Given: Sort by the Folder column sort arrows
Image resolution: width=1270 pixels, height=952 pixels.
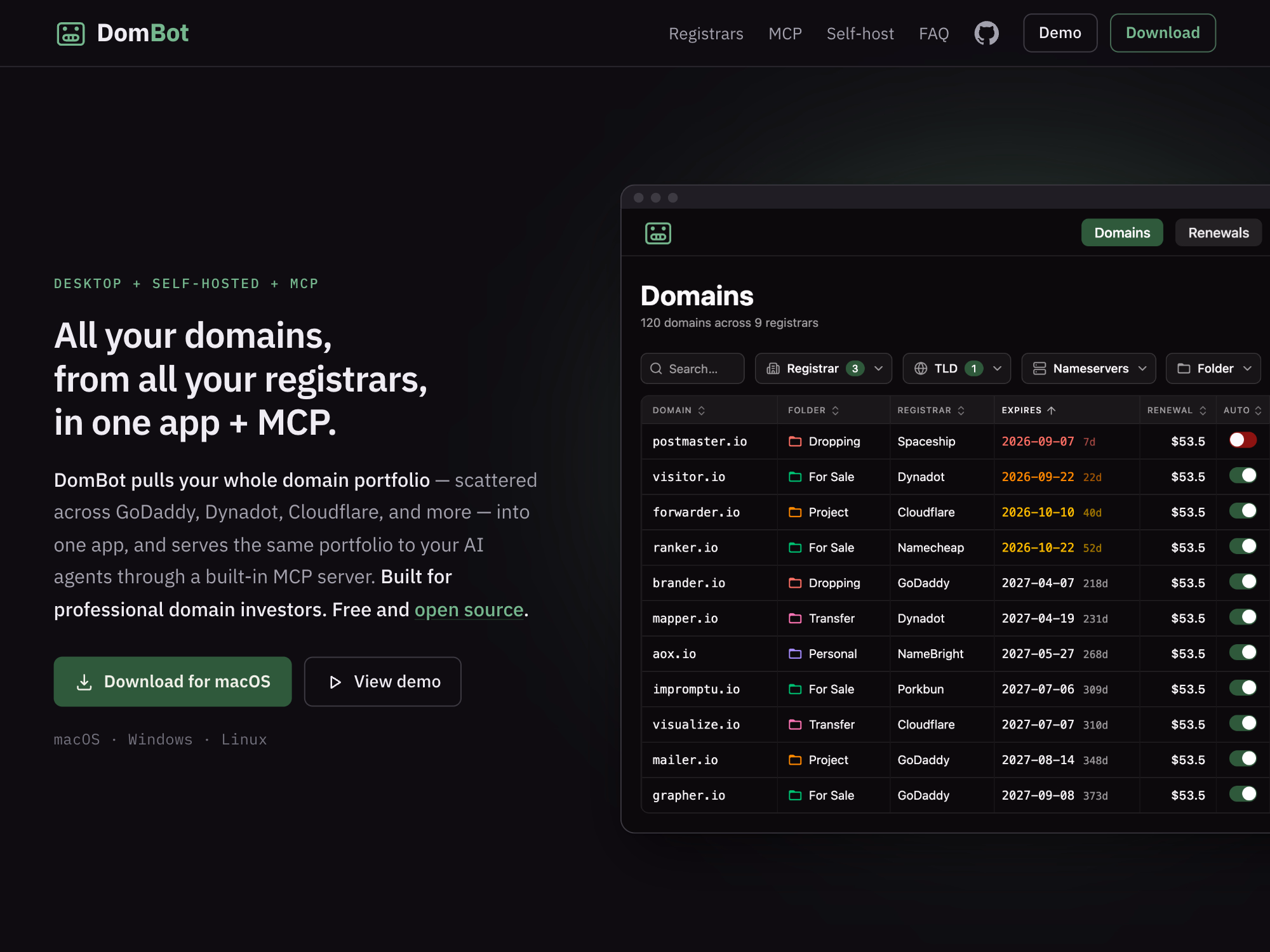Looking at the screenshot, I should click(x=835, y=411).
